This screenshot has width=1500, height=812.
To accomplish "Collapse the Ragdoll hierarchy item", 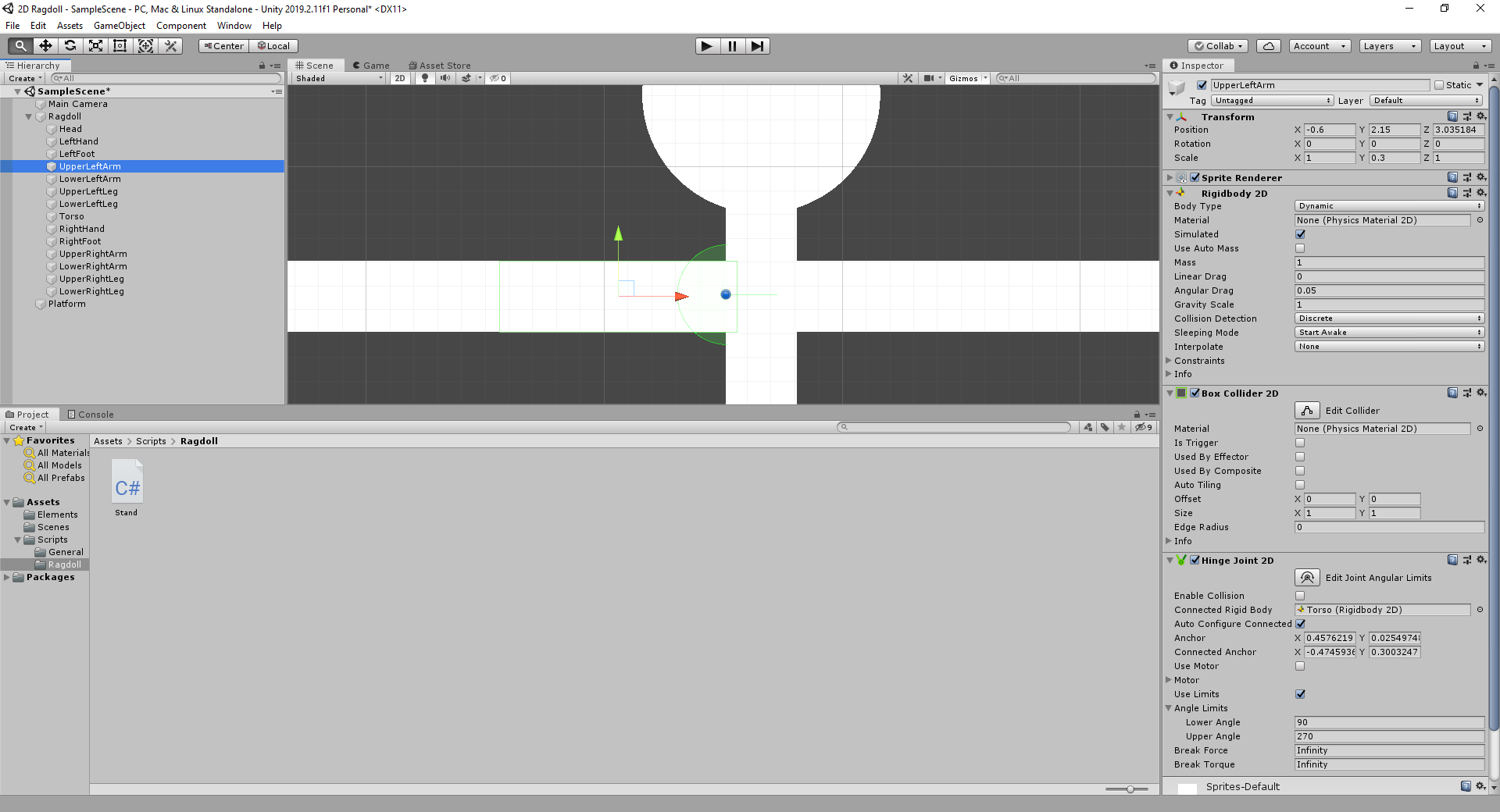I will pos(29,116).
